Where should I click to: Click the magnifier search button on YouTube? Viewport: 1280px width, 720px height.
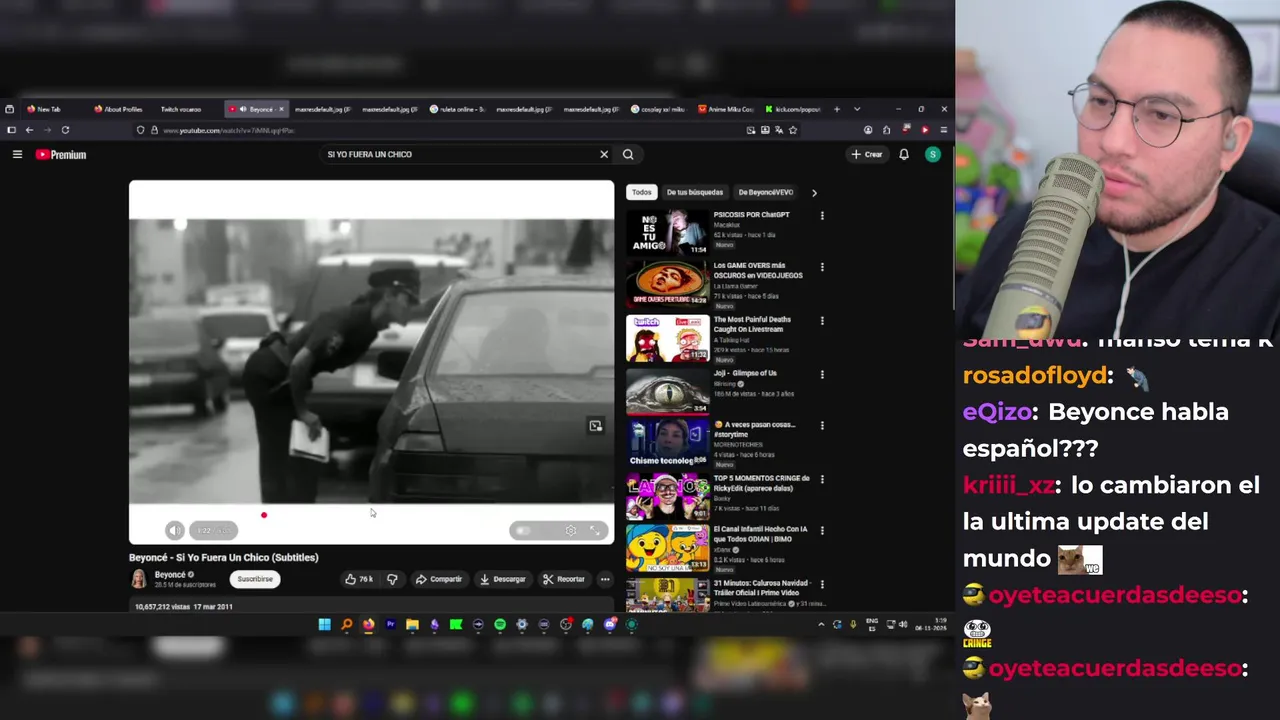[628, 154]
